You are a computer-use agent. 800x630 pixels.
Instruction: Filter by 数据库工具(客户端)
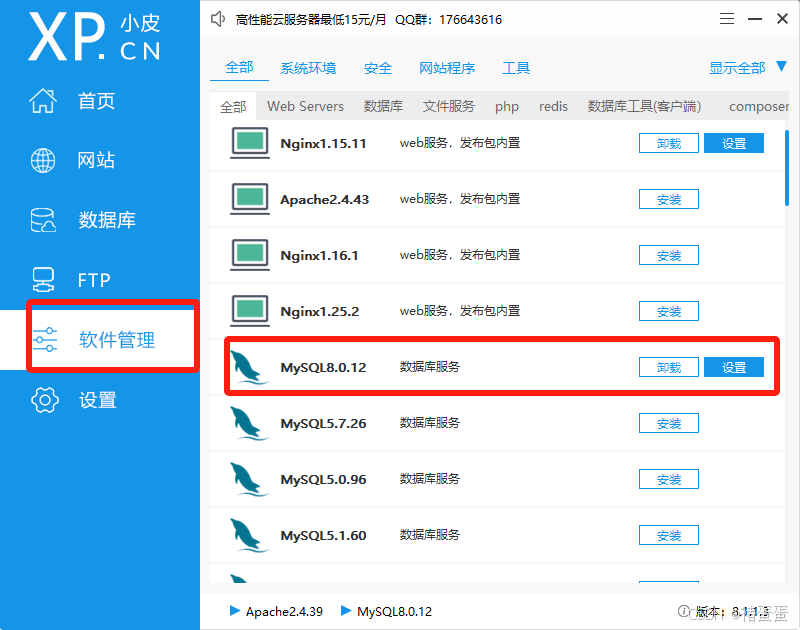(644, 106)
